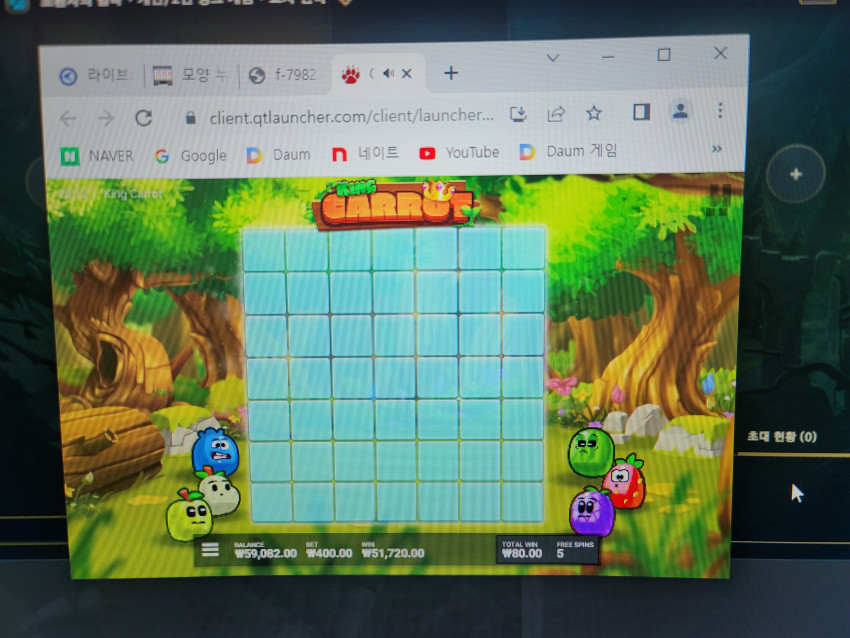The image size is (850, 638).
Task: Open a new browser tab
Action: (x=451, y=73)
